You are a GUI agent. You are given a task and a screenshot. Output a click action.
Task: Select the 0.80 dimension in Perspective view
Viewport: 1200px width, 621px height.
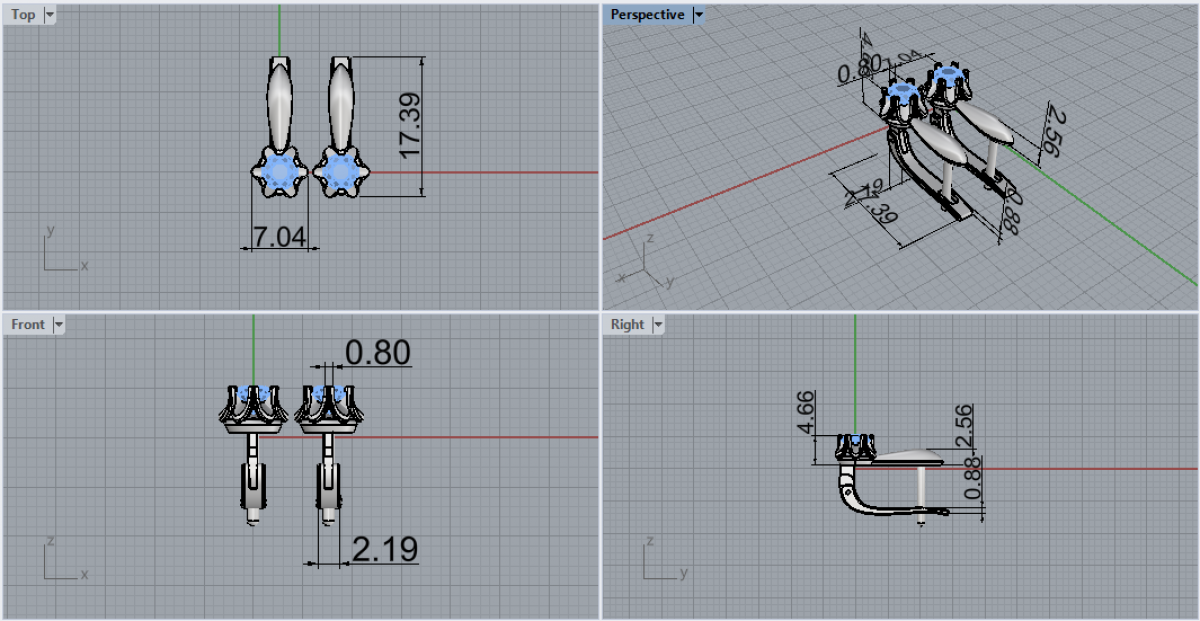coord(860,68)
